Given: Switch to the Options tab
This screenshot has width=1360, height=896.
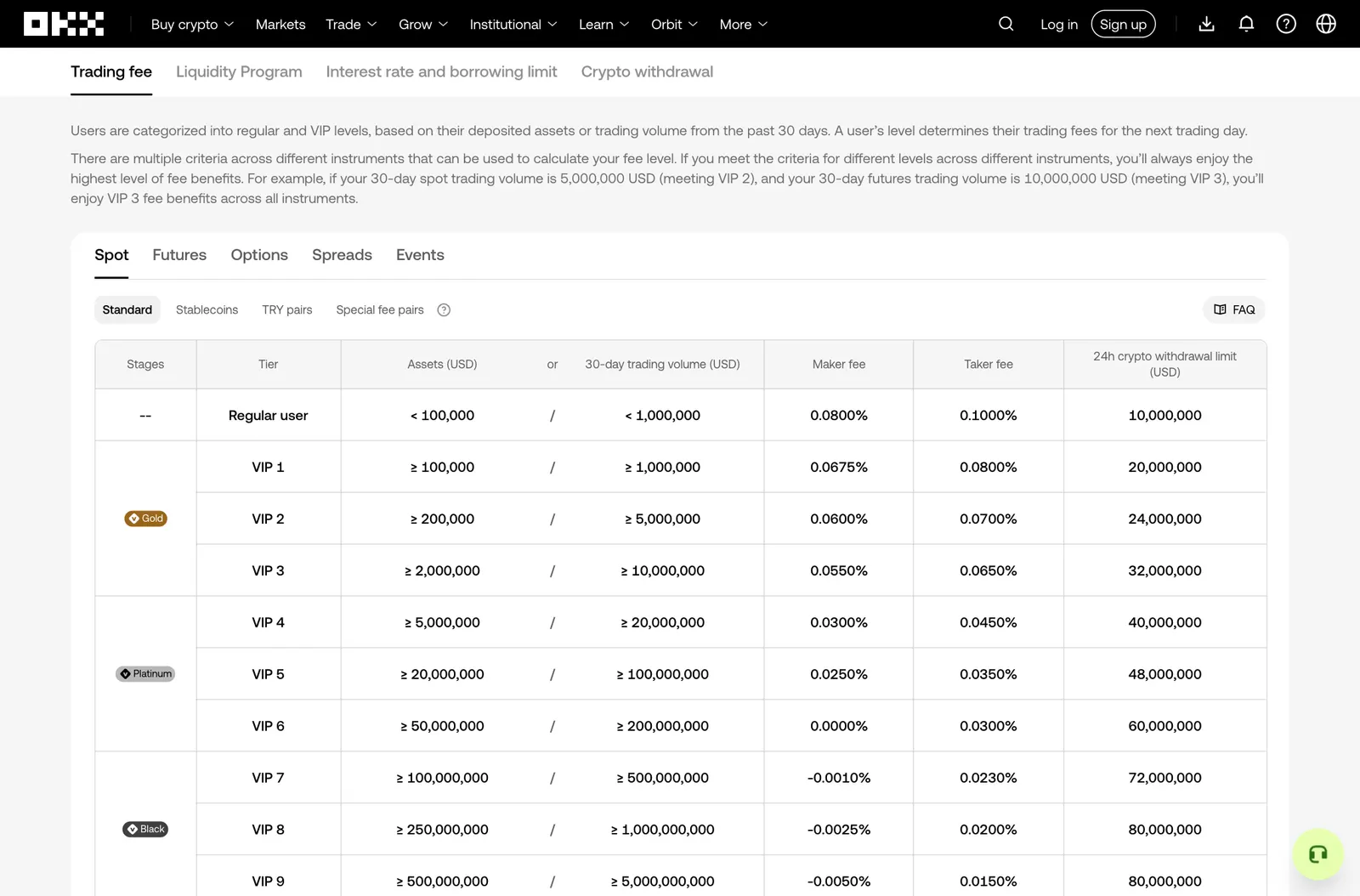Looking at the screenshot, I should click(x=259, y=255).
